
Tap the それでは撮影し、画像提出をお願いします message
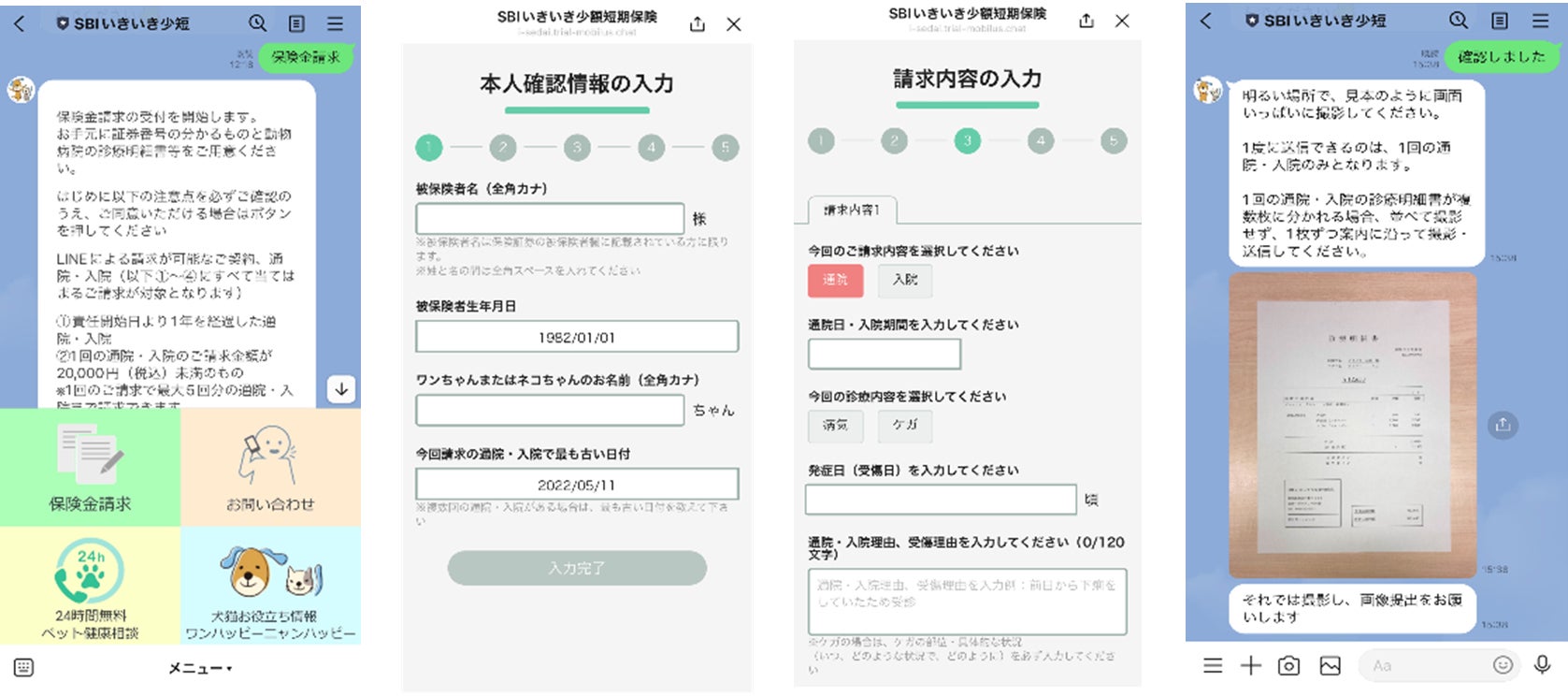point(1352,608)
